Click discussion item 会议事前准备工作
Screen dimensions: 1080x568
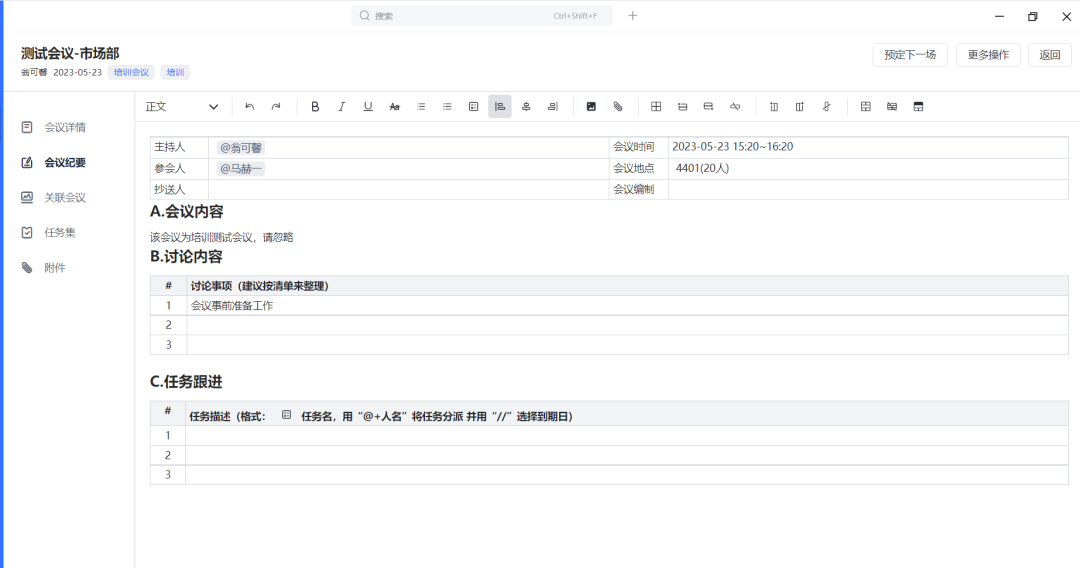tap(232, 306)
